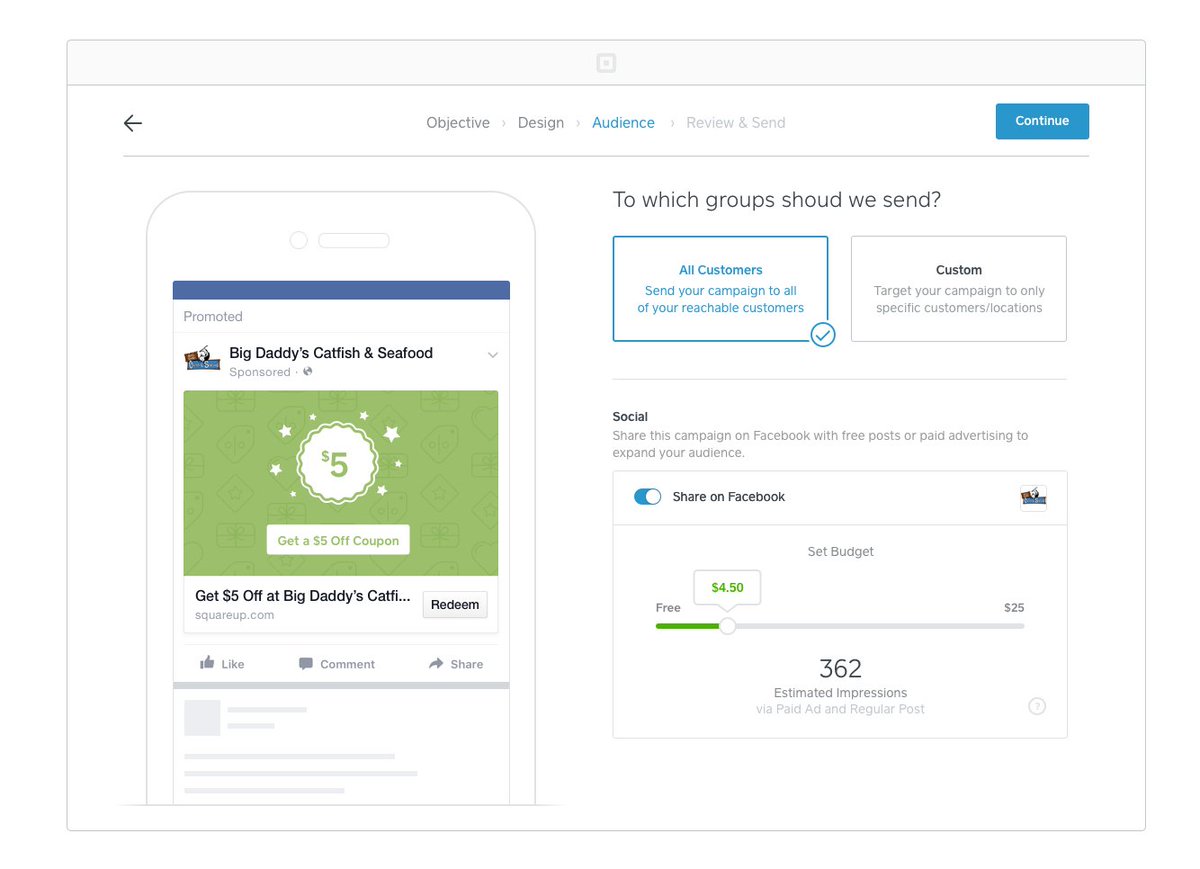Click the $4.50 budget tooltip
Viewport: 1200px width, 869px height.
click(727, 587)
